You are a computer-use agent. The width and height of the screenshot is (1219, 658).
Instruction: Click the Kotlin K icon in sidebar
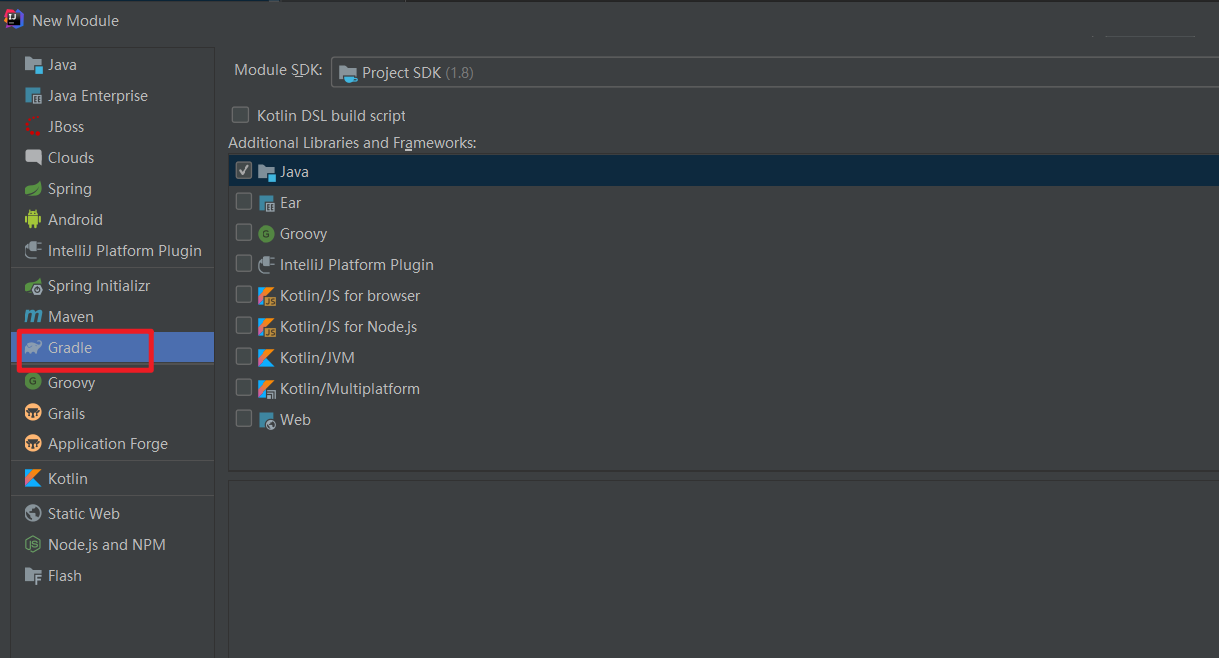click(x=33, y=479)
